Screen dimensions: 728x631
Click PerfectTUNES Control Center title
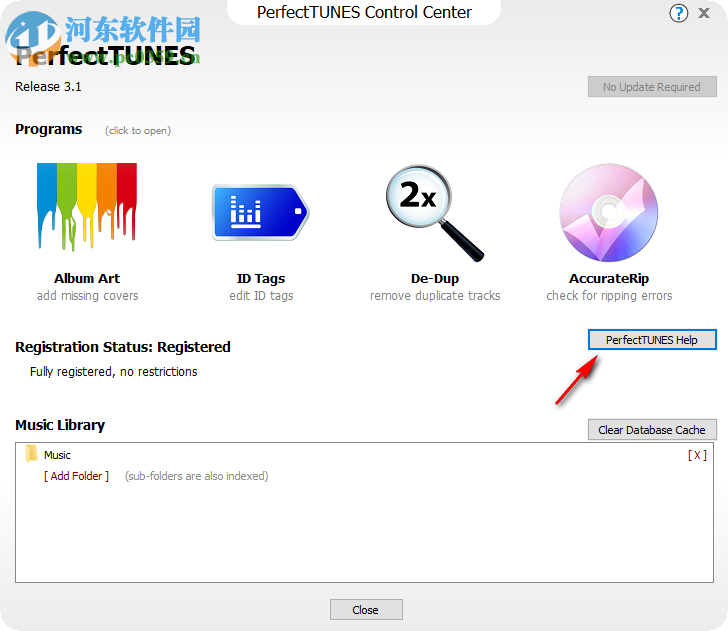tap(364, 13)
